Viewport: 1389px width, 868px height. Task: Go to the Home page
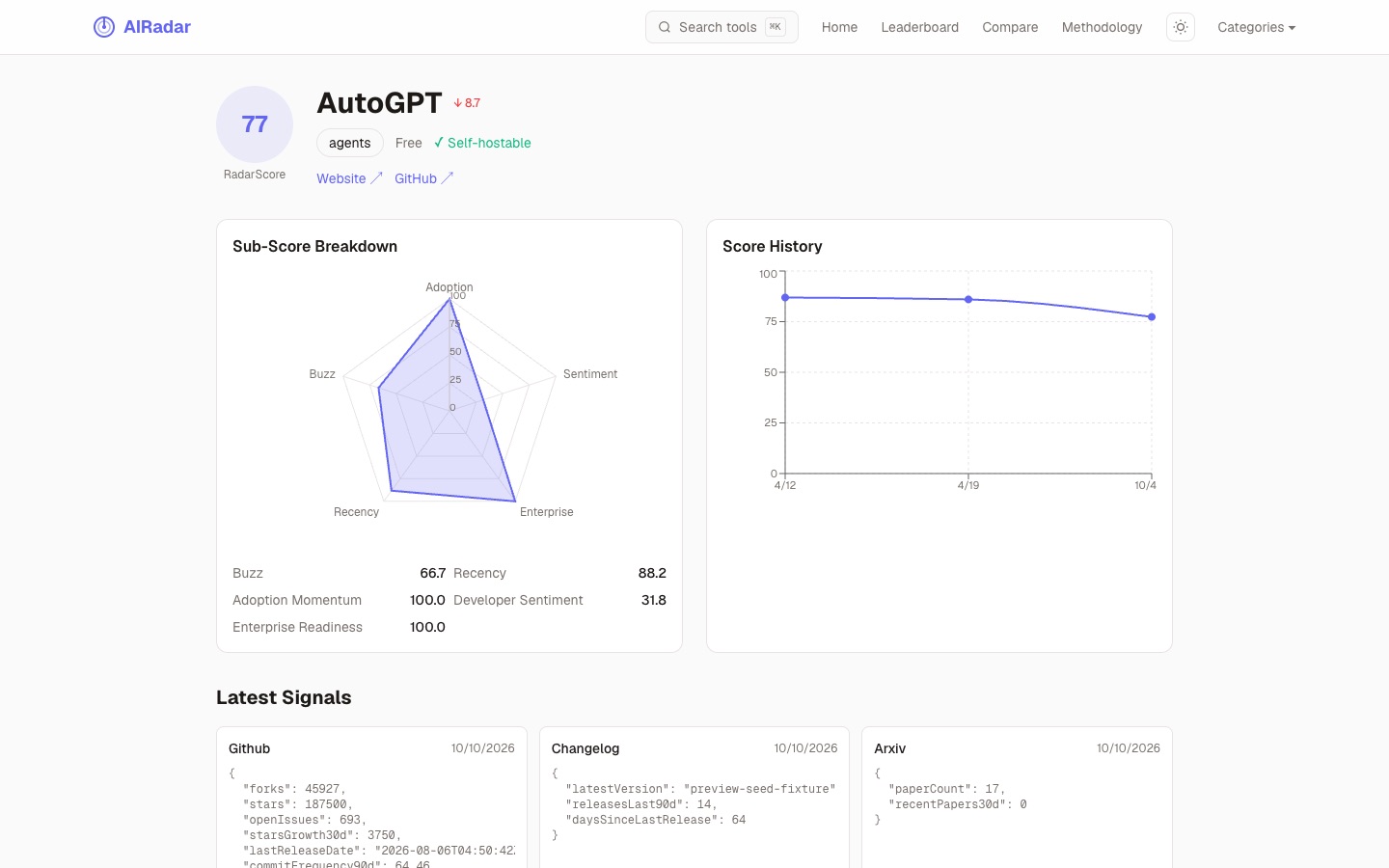coord(839,27)
